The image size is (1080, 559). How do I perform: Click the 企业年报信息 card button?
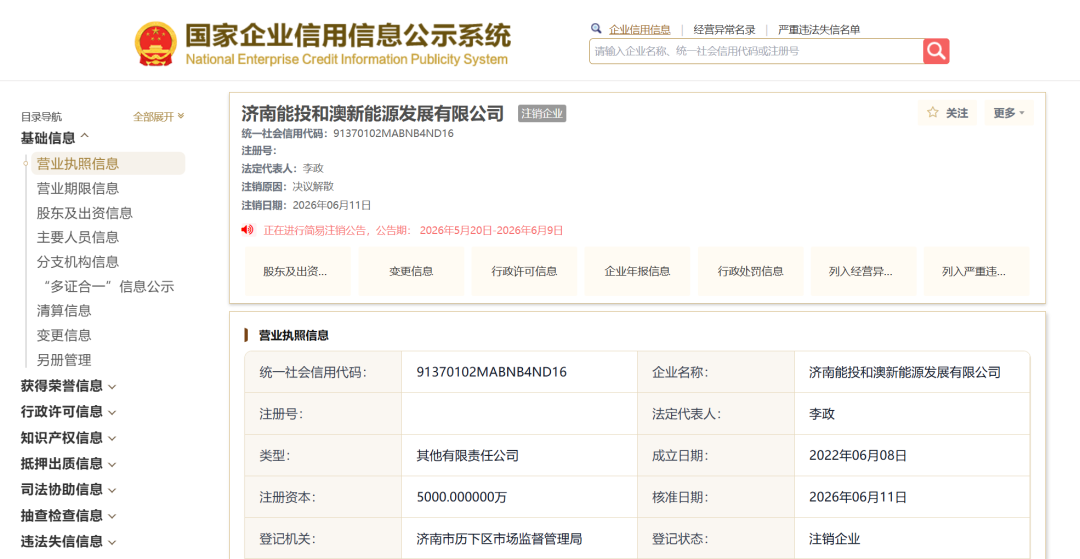(x=637, y=271)
